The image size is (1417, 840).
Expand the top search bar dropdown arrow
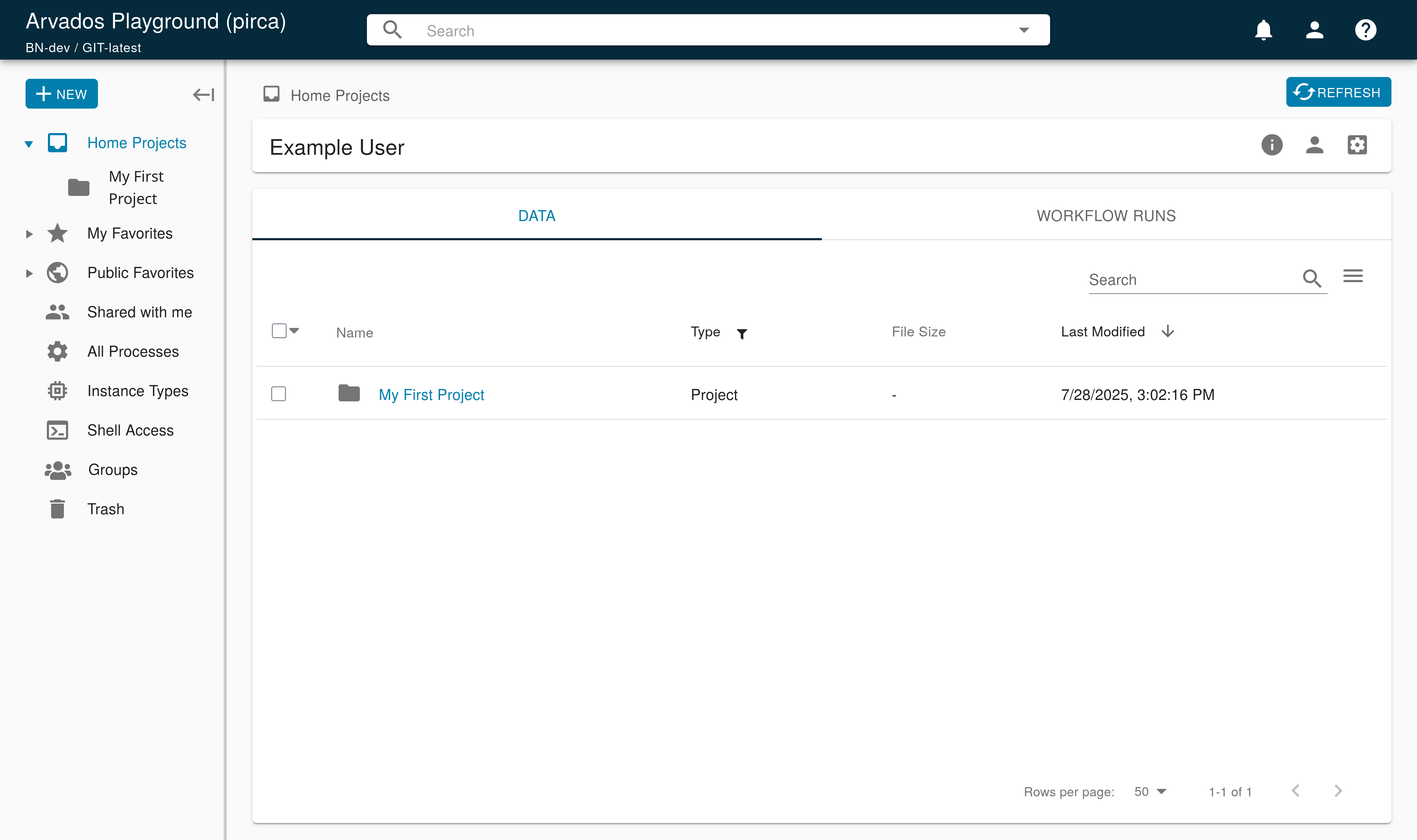(1024, 31)
